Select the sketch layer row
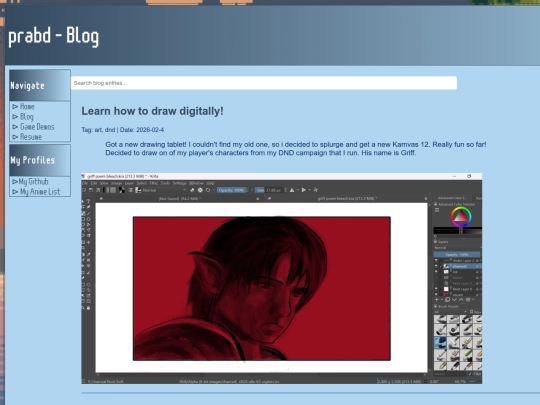Viewport: 540px width, 405px height. [x=457, y=278]
